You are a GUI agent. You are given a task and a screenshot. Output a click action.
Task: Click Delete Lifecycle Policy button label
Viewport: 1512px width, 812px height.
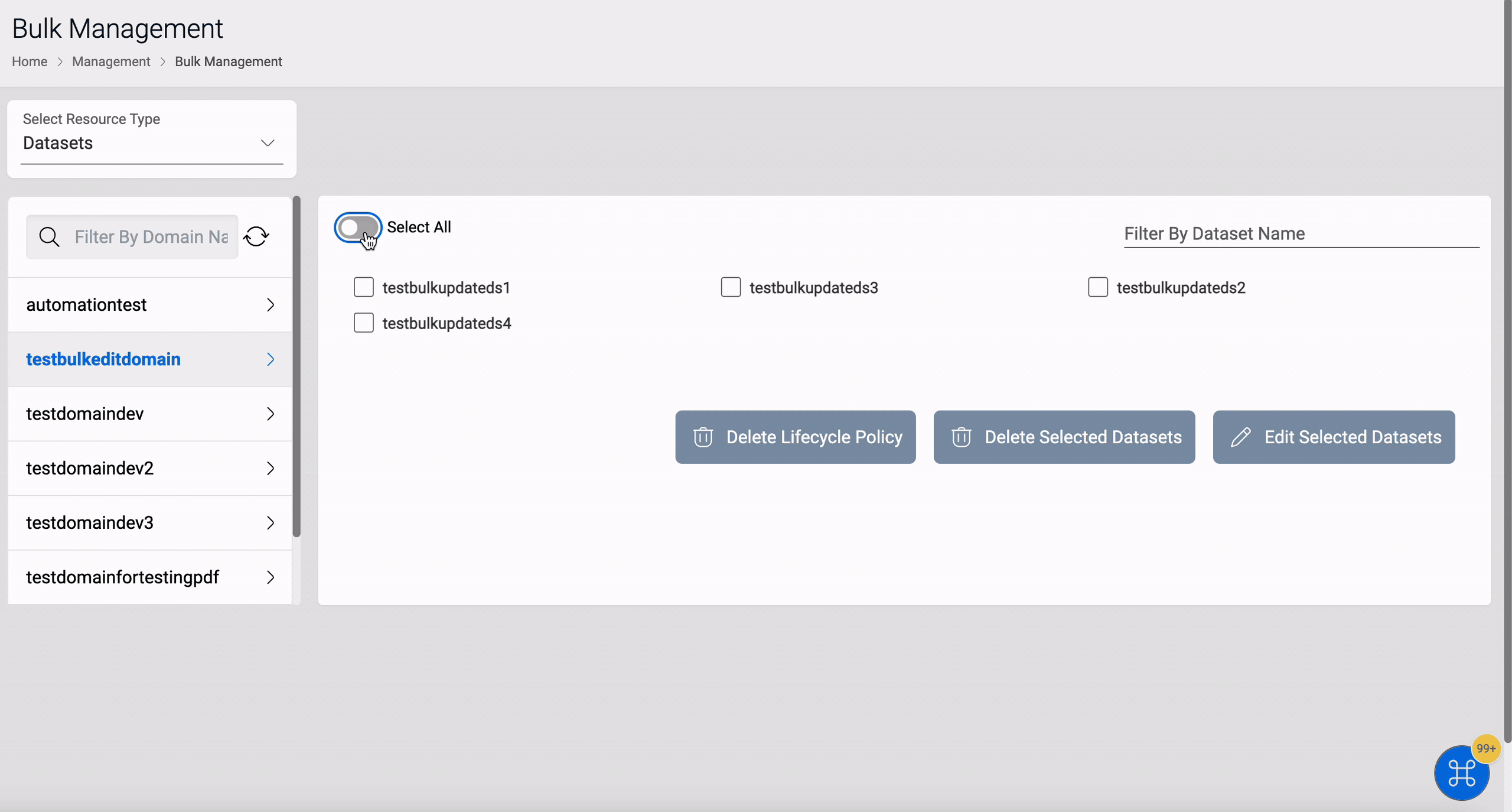click(x=814, y=437)
